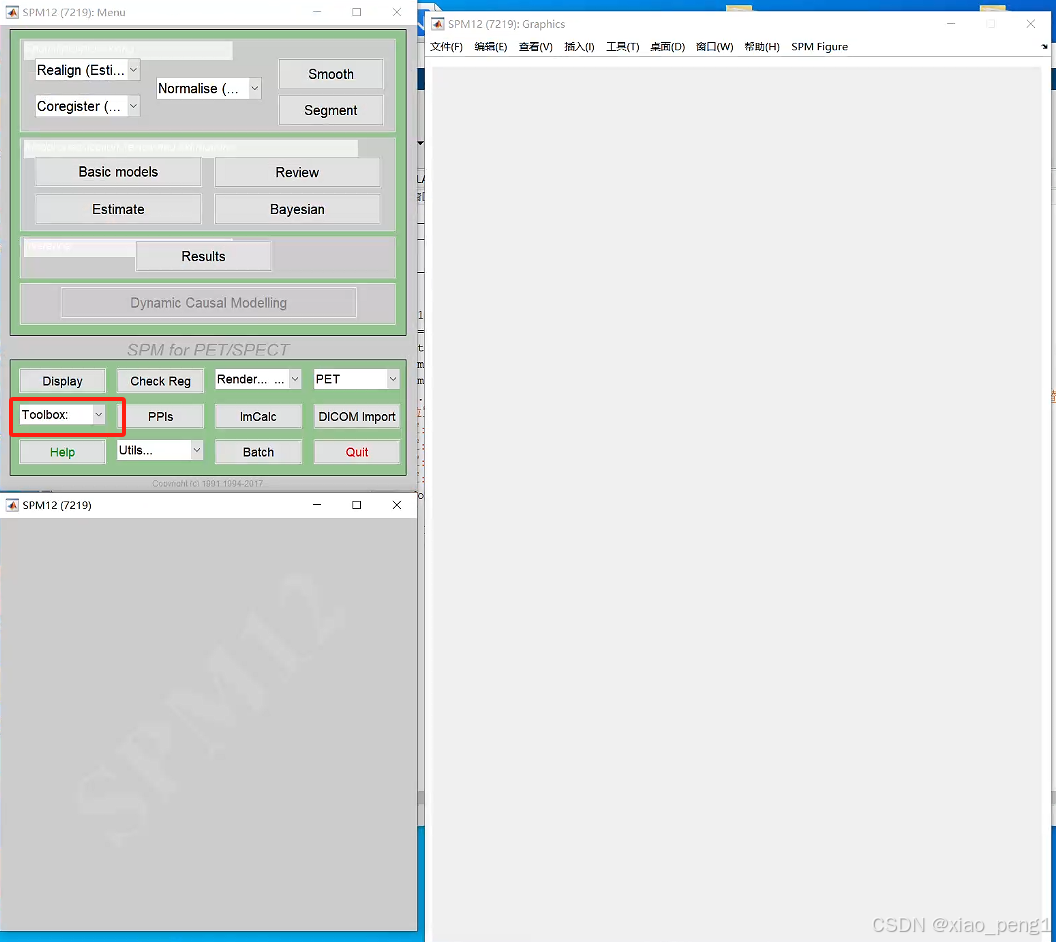Open the 文件(F) menu in Graphics window
Image resolution: width=1056 pixels, height=942 pixels.
(447, 46)
